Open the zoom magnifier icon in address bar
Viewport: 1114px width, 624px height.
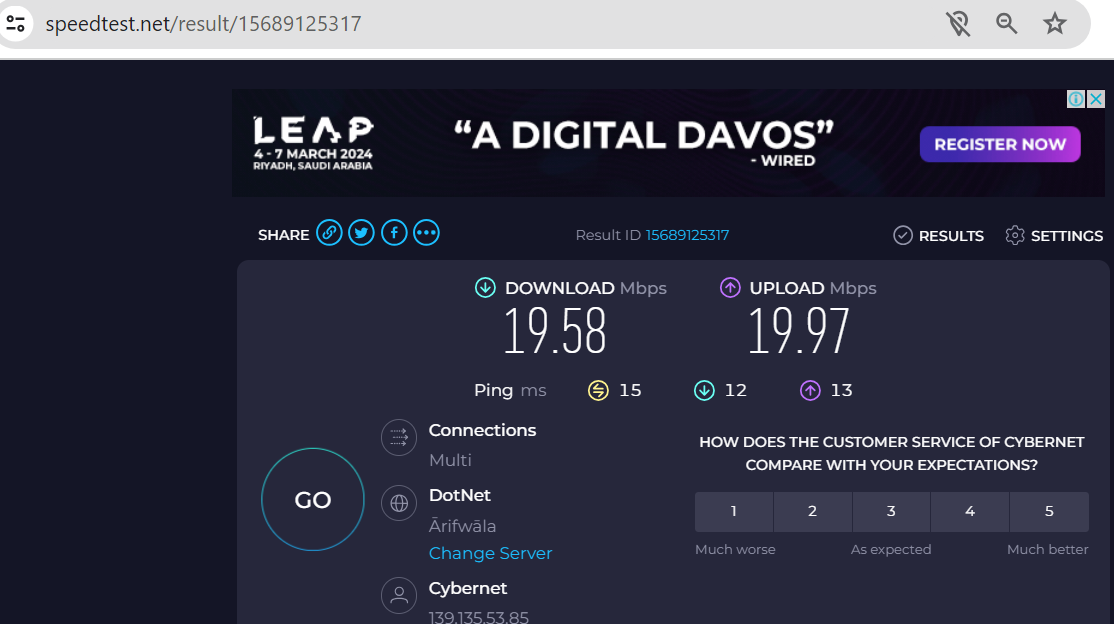pos(1006,23)
